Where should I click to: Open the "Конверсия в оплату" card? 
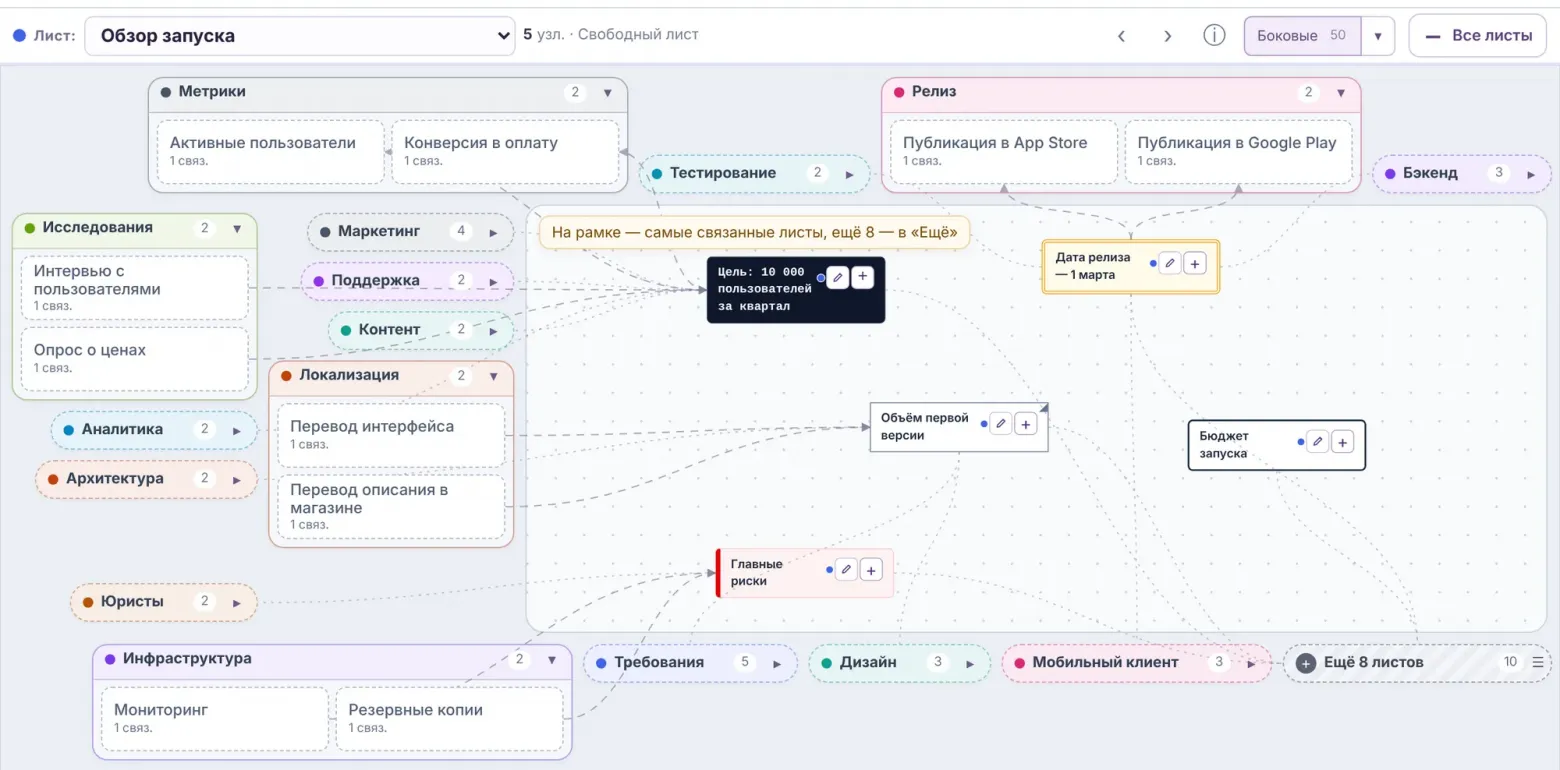click(505, 152)
